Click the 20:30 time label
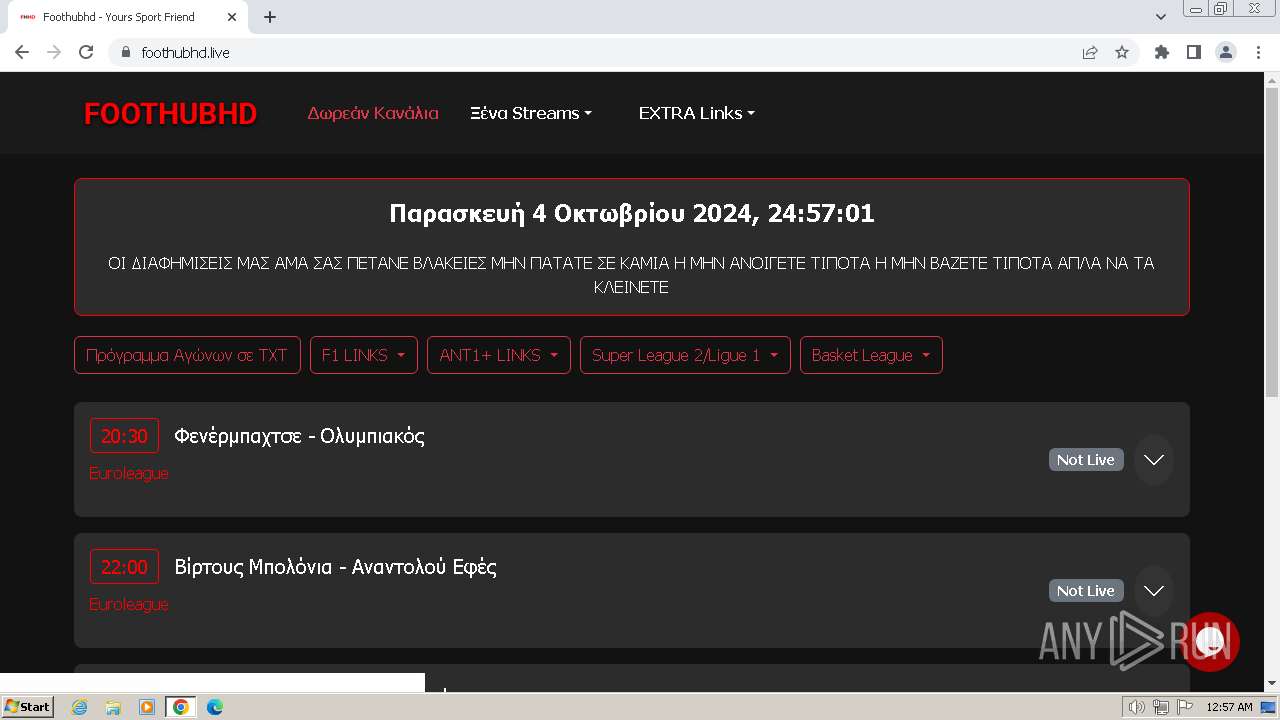1280x720 pixels. point(124,436)
